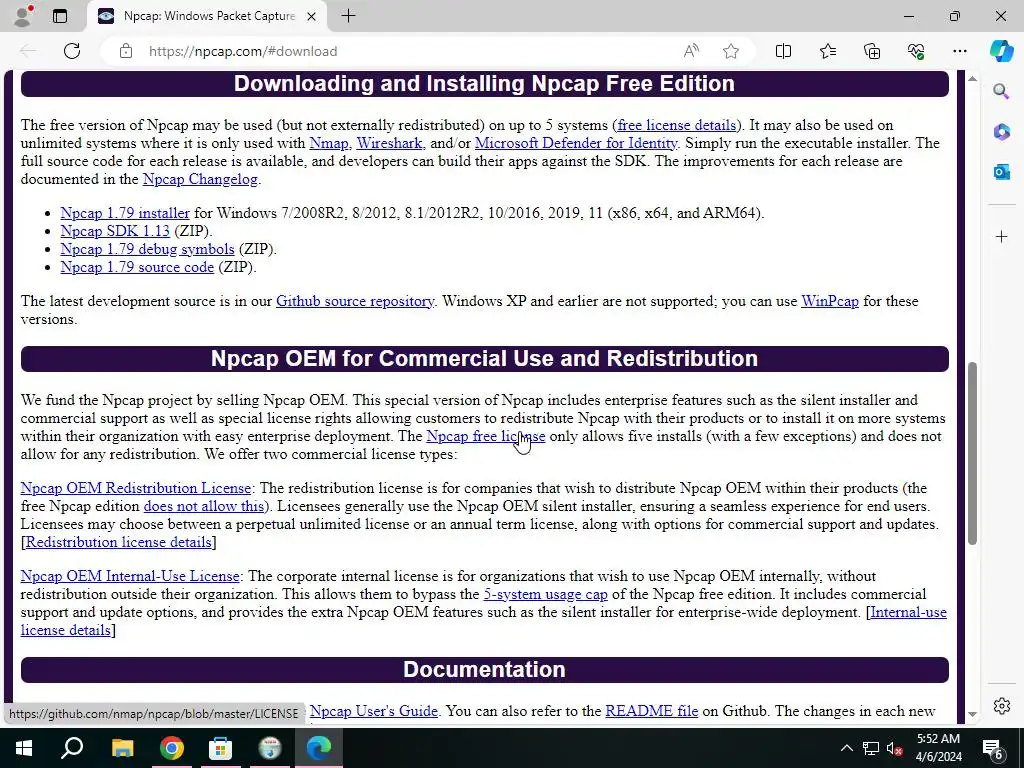Follow the 5-system usage cap link
Viewport: 1024px width, 768px height.
tap(545, 594)
